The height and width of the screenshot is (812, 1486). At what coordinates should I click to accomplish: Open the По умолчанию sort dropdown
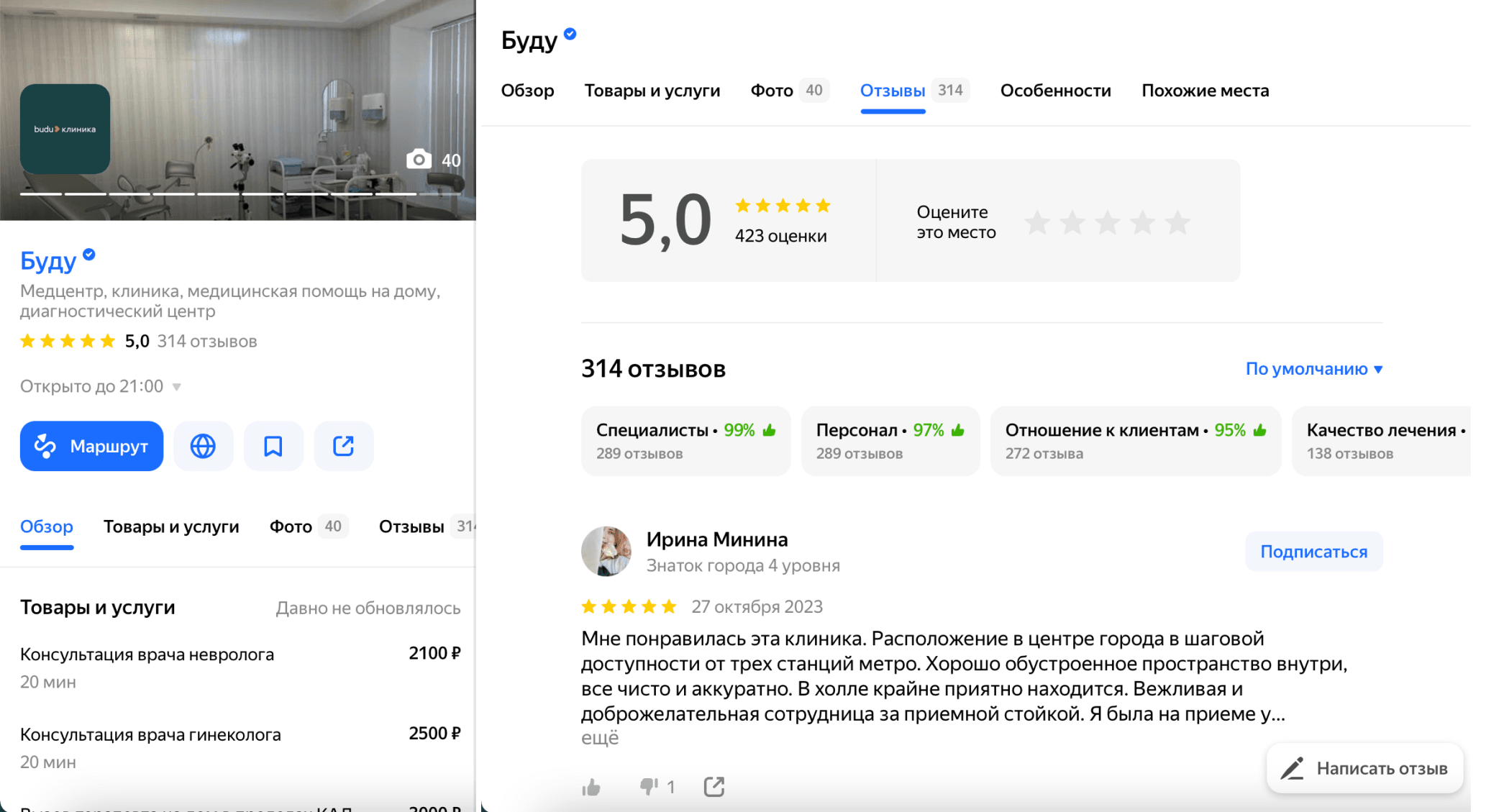(x=1314, y=369)
